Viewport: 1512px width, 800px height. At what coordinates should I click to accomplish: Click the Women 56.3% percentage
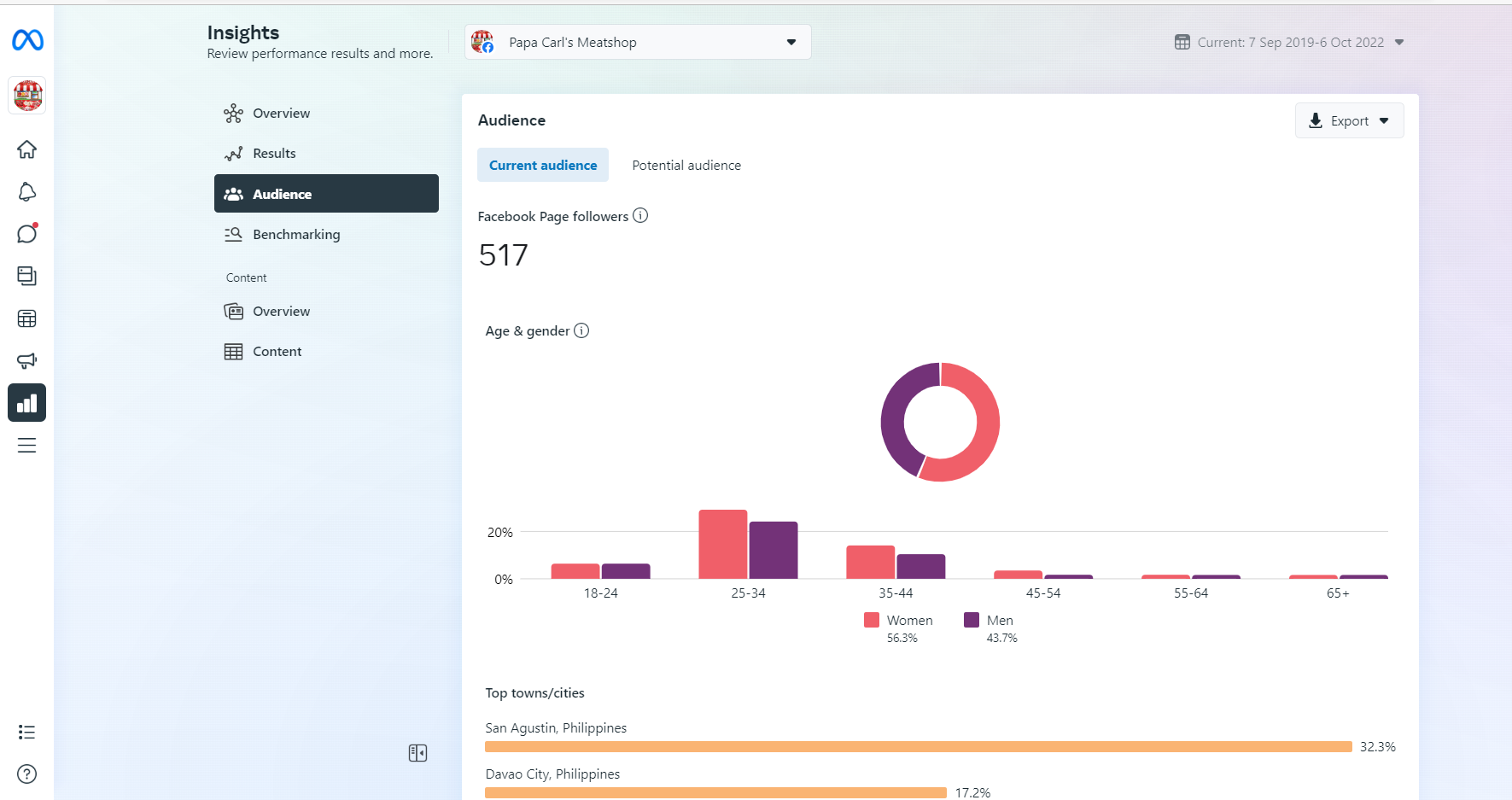tap(902, 639)
